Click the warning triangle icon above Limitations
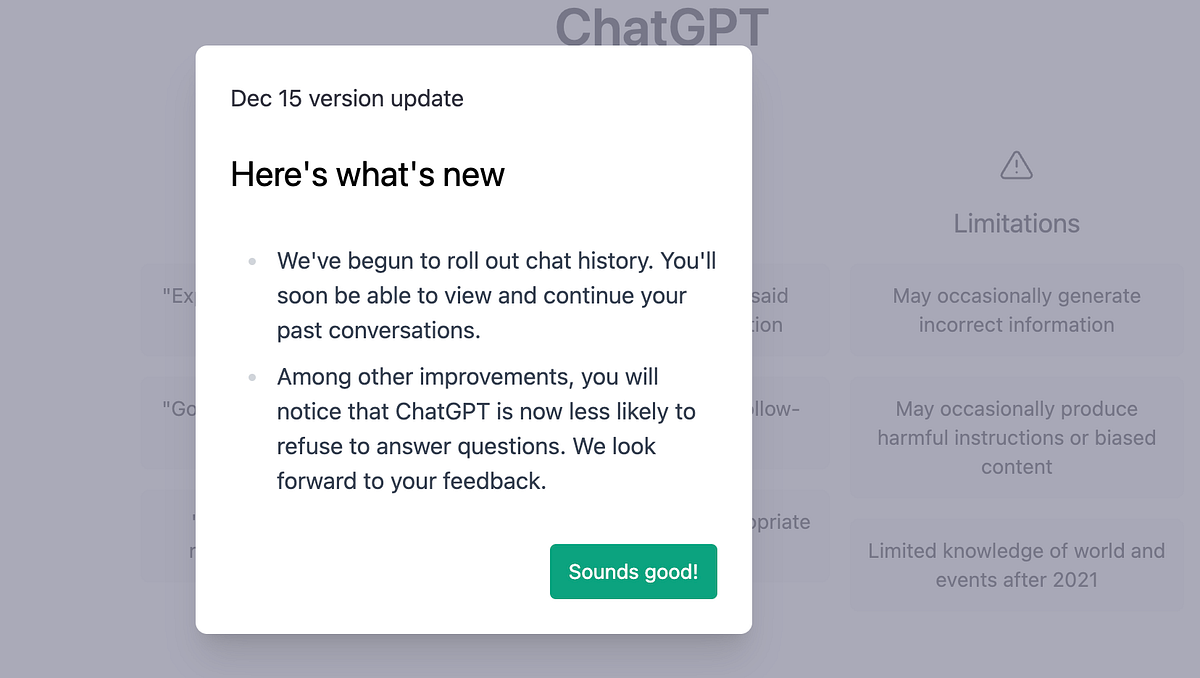This screenshot has height=678, width=1200. [x=1016, y=165]
